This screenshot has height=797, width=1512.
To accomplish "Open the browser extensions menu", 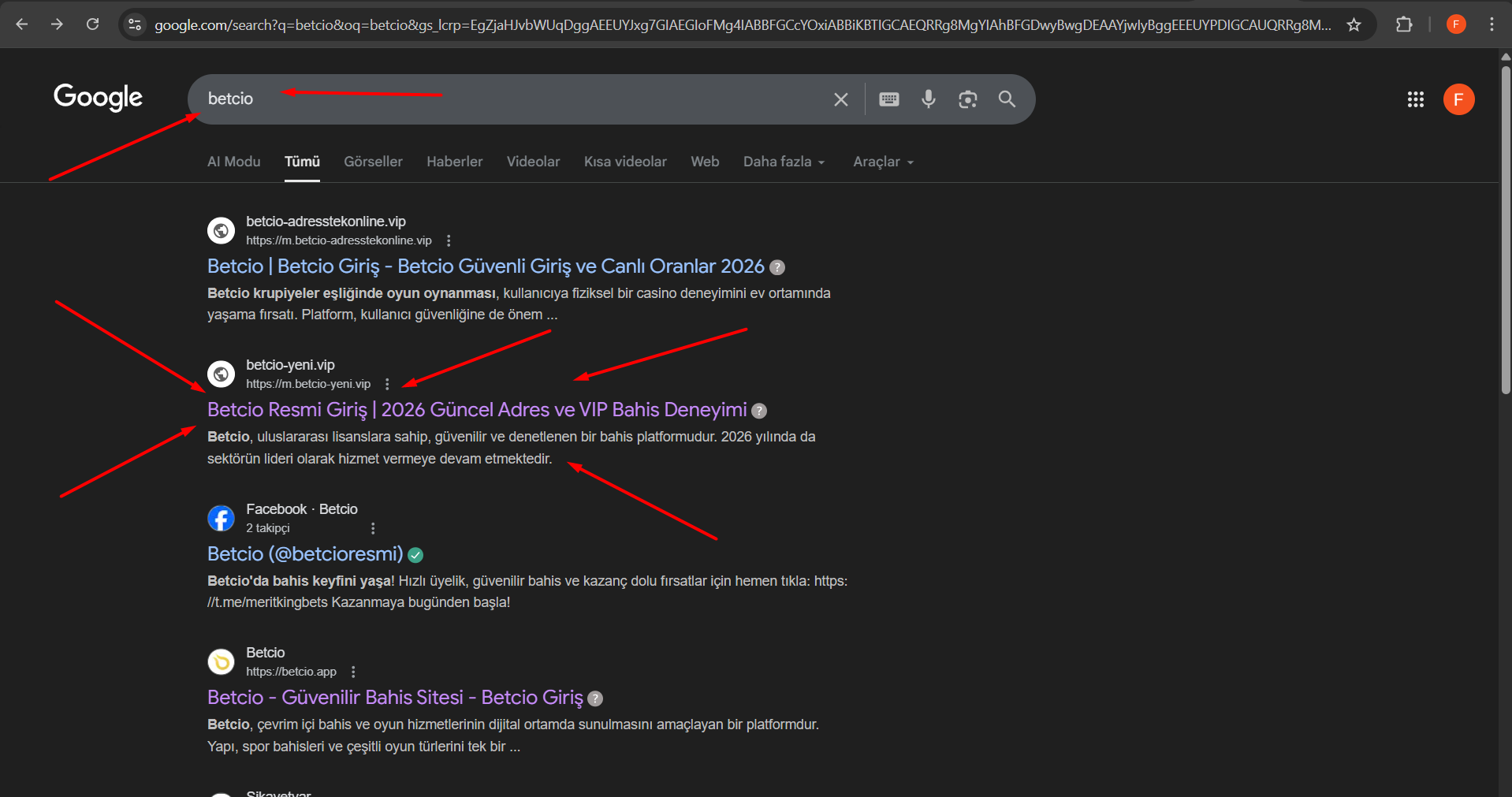I will point(1404,24).
